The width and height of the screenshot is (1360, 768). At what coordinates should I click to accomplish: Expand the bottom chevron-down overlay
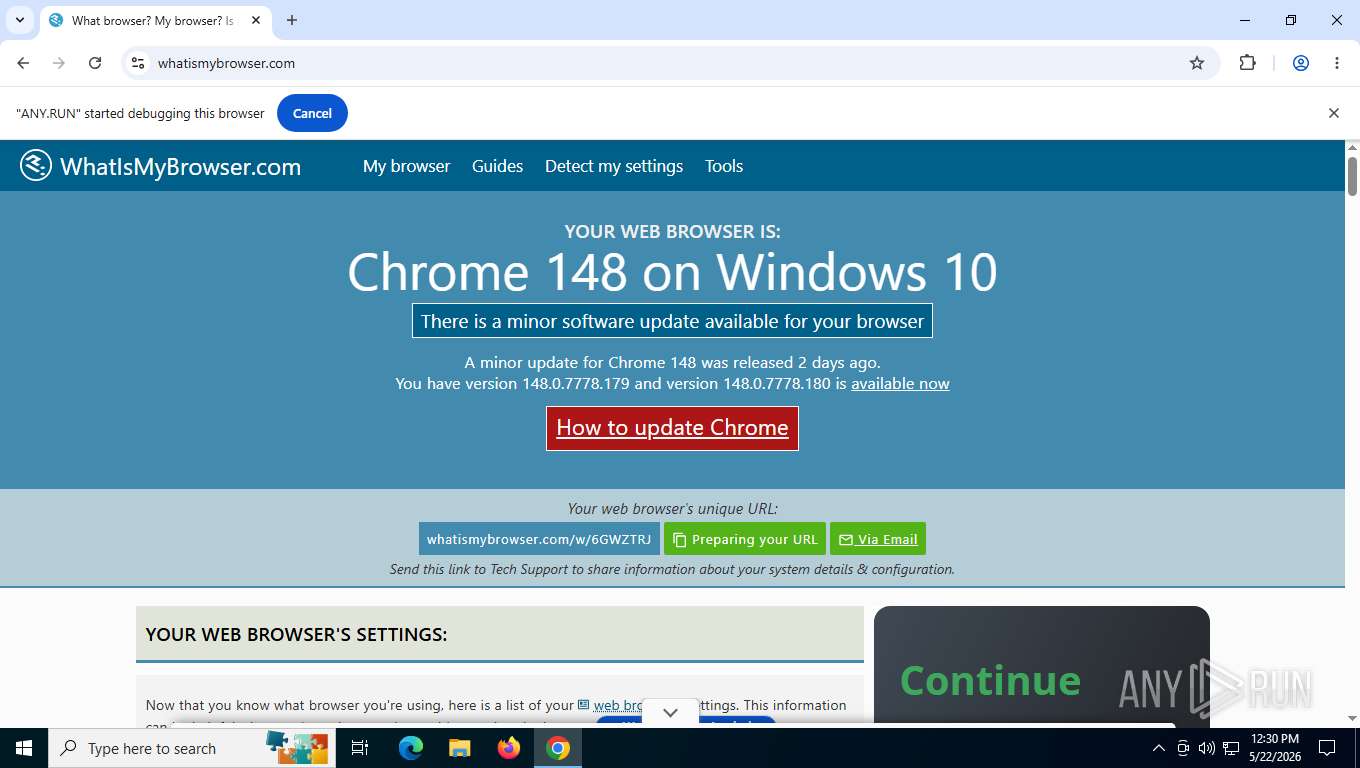click(670, 712)
